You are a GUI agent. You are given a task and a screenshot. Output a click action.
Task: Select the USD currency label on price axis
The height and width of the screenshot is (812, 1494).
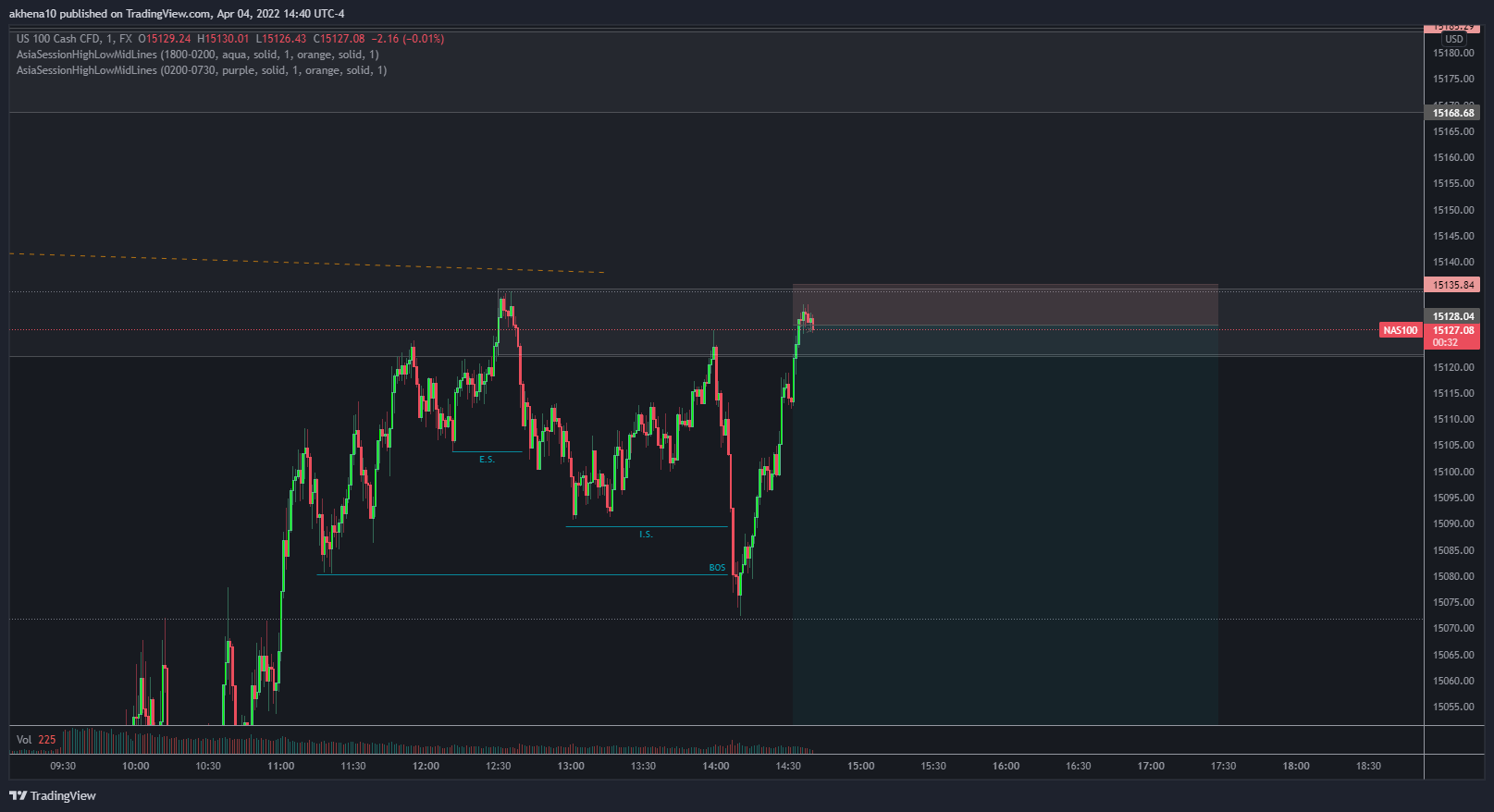tap(1454, 39)
